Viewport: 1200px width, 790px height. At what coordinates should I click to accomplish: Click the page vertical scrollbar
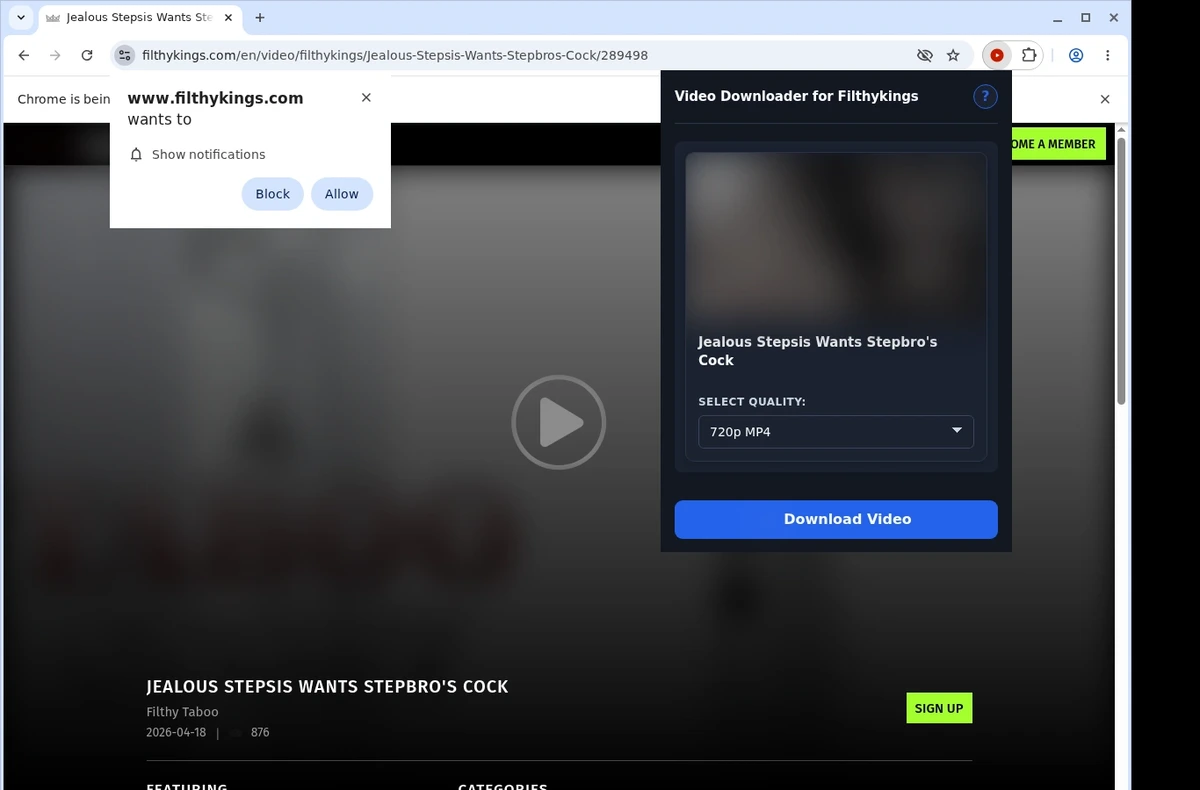(x=1121, y=270)
